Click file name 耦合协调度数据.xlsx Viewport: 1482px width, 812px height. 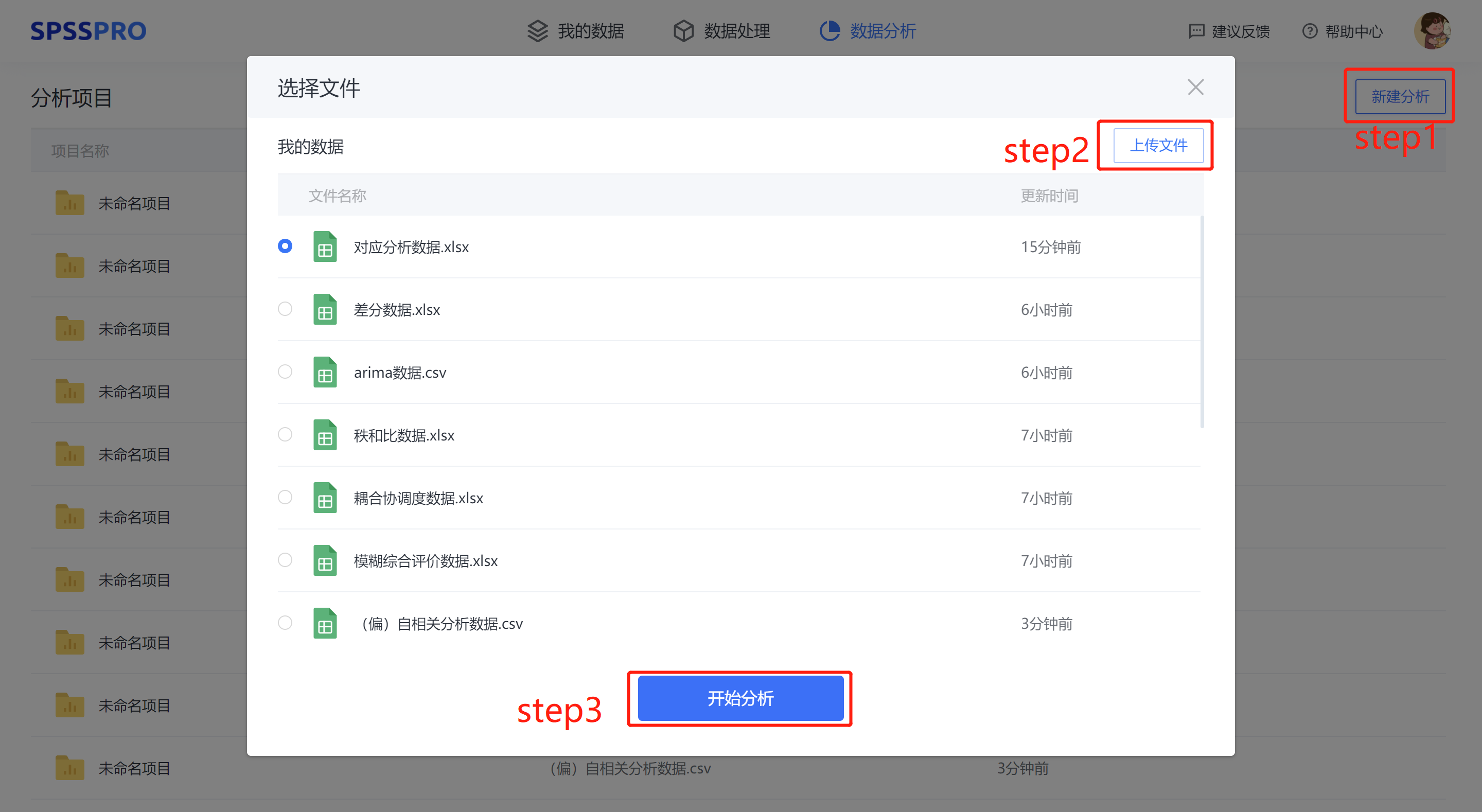[x=418, y=498]
